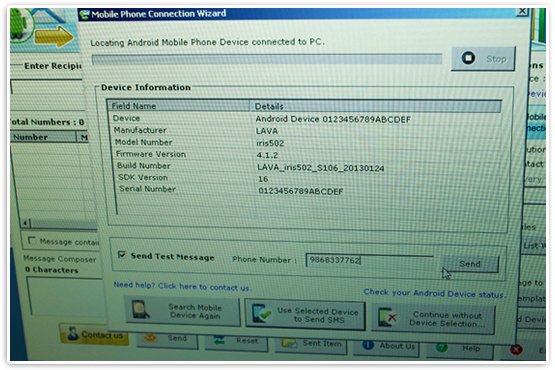This screenshot has width=555, height=370.
Task: Click the LAVA_iris502_S106_20130124 build value
Action: tap(321, 168)
